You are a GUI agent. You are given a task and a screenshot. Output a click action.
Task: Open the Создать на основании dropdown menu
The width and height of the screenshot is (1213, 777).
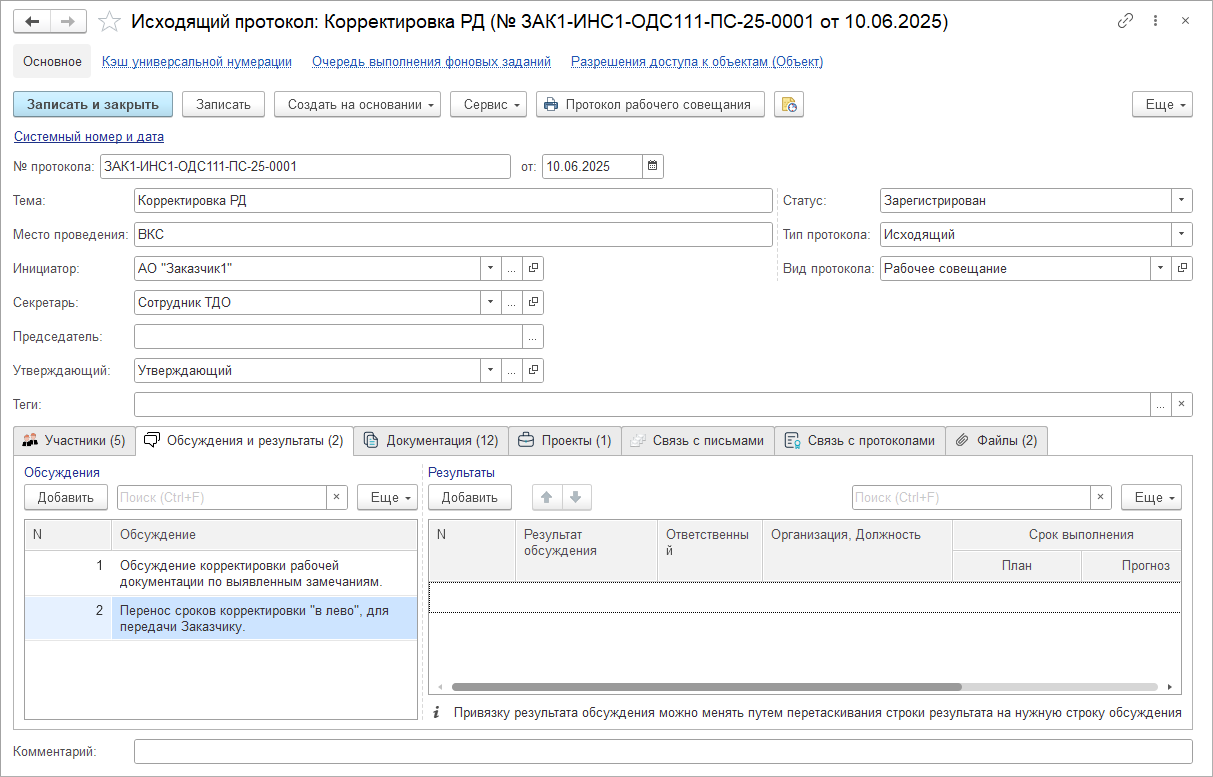coord(357,105)
